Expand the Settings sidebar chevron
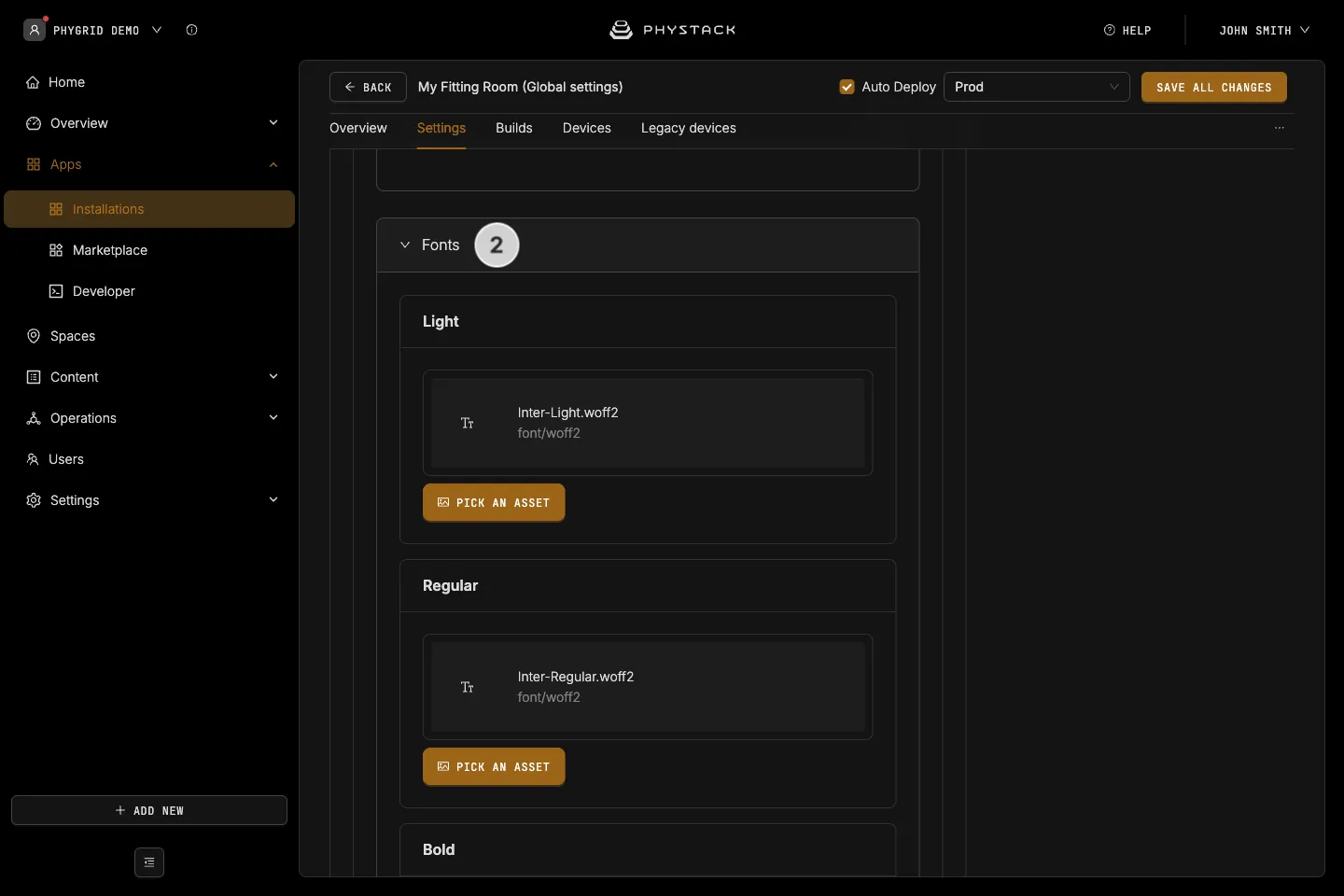 [x=273, y=500]
